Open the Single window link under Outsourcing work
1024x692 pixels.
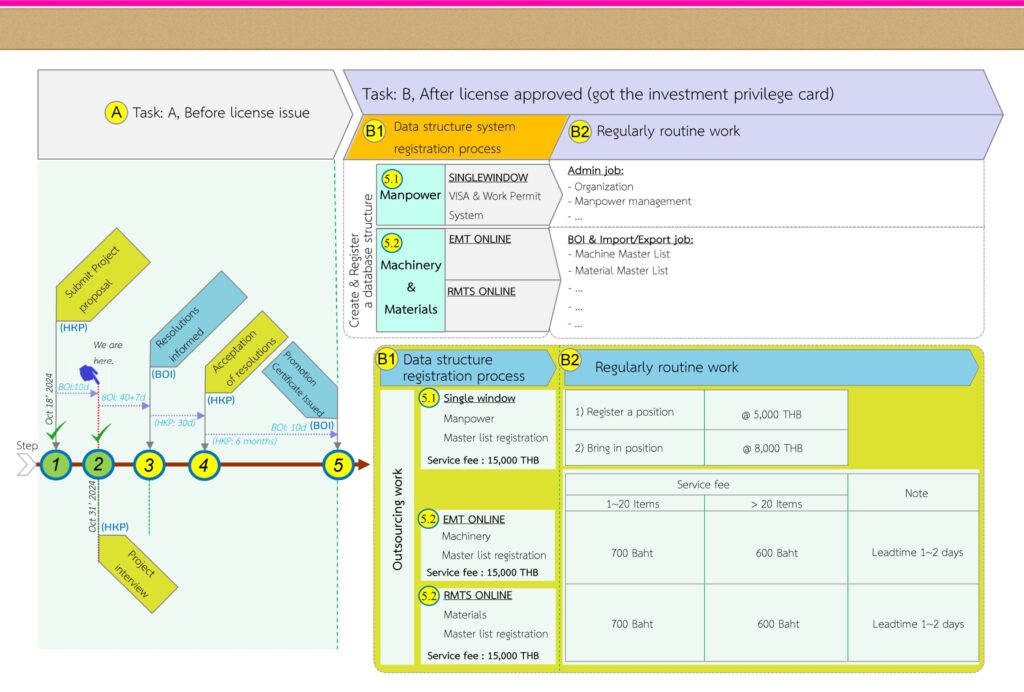[x=479, y=398]
